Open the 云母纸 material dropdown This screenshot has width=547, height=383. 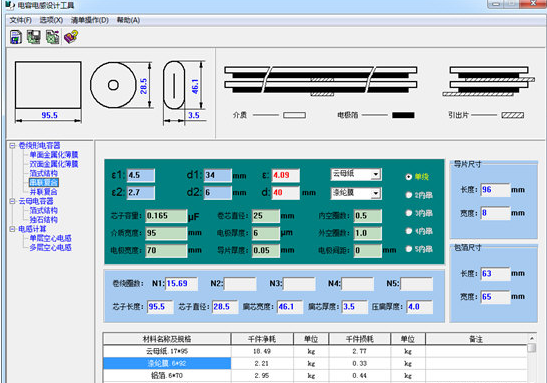[375, 174]
